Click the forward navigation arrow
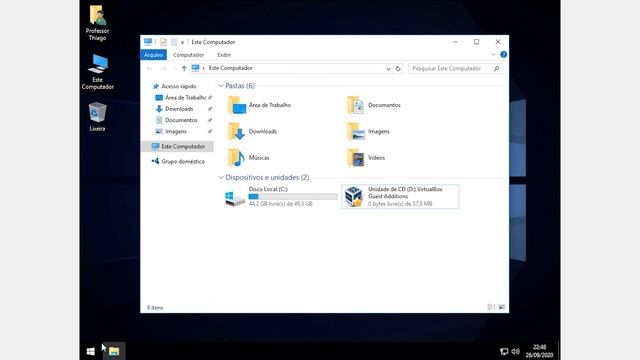The height and width of the screenshot is (360, 640). [163, 69]
